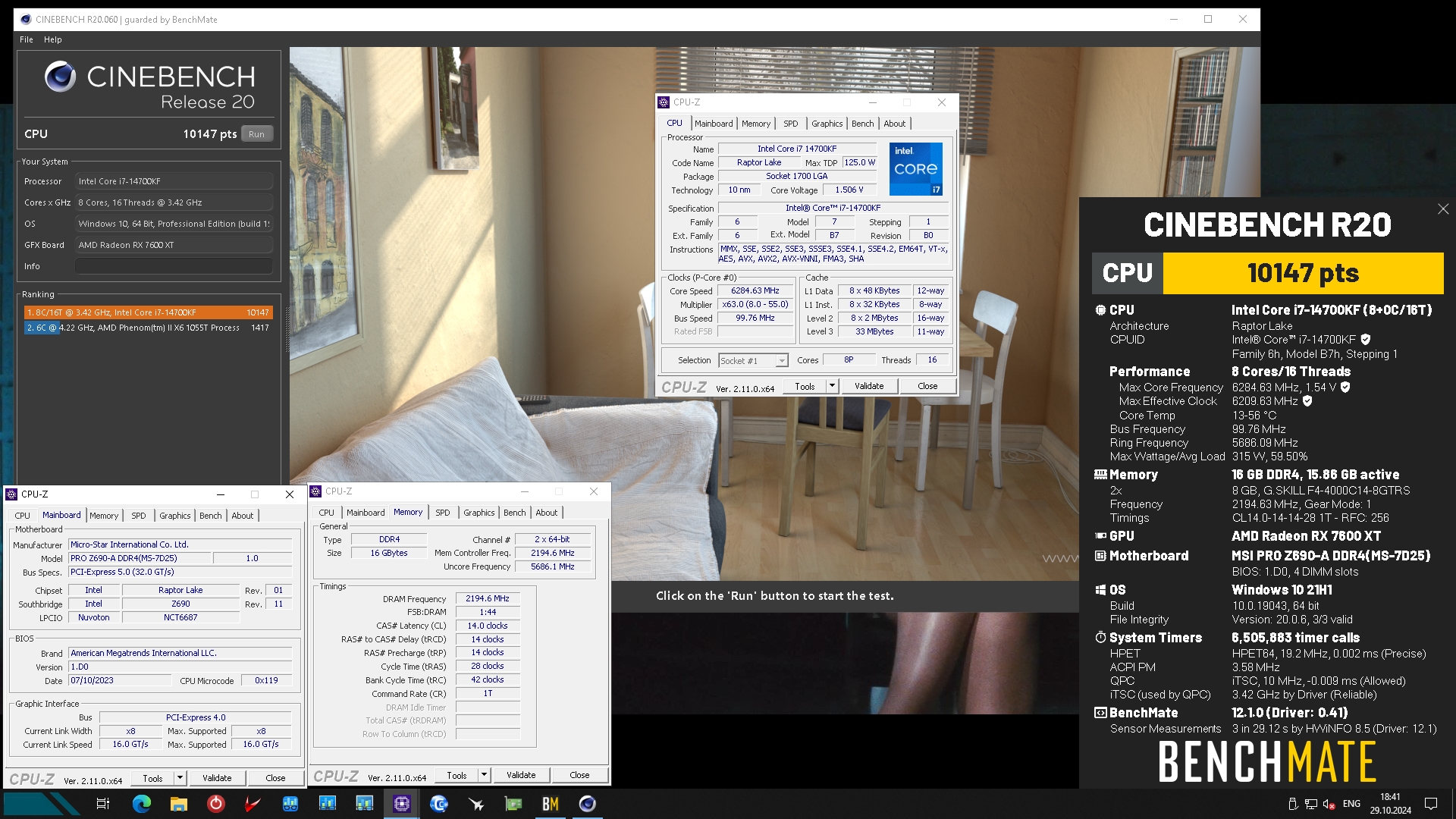Click the verified shield next to Max Effective Clock

point(1307,401)
